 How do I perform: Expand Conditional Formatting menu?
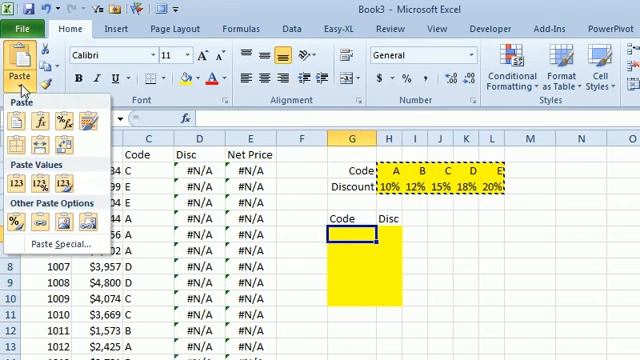coord(512,67)
